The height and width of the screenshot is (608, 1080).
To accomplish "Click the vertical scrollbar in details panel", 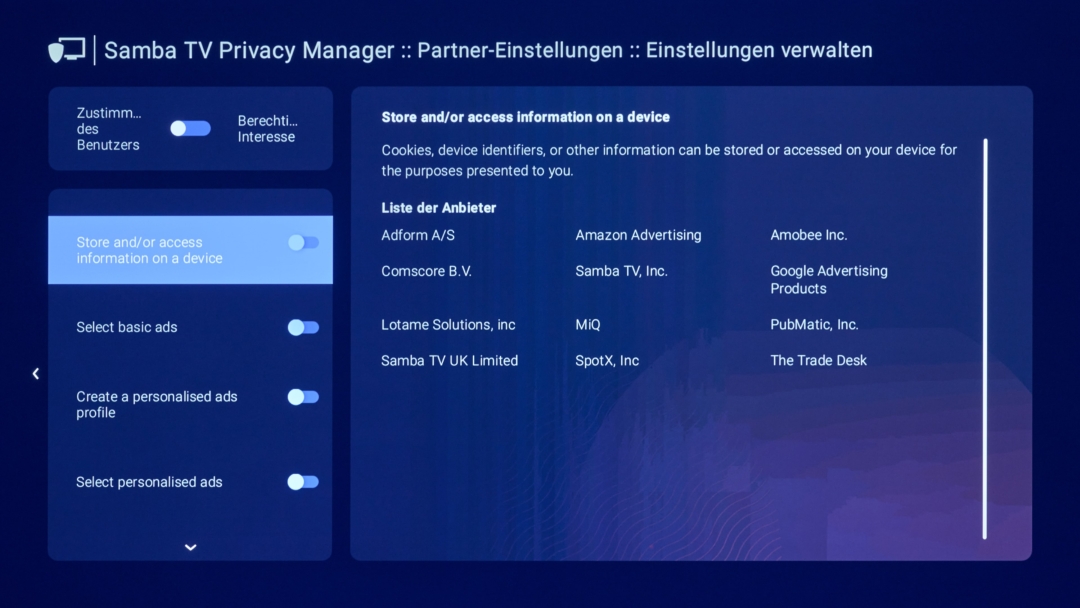I will coord(985,338).
